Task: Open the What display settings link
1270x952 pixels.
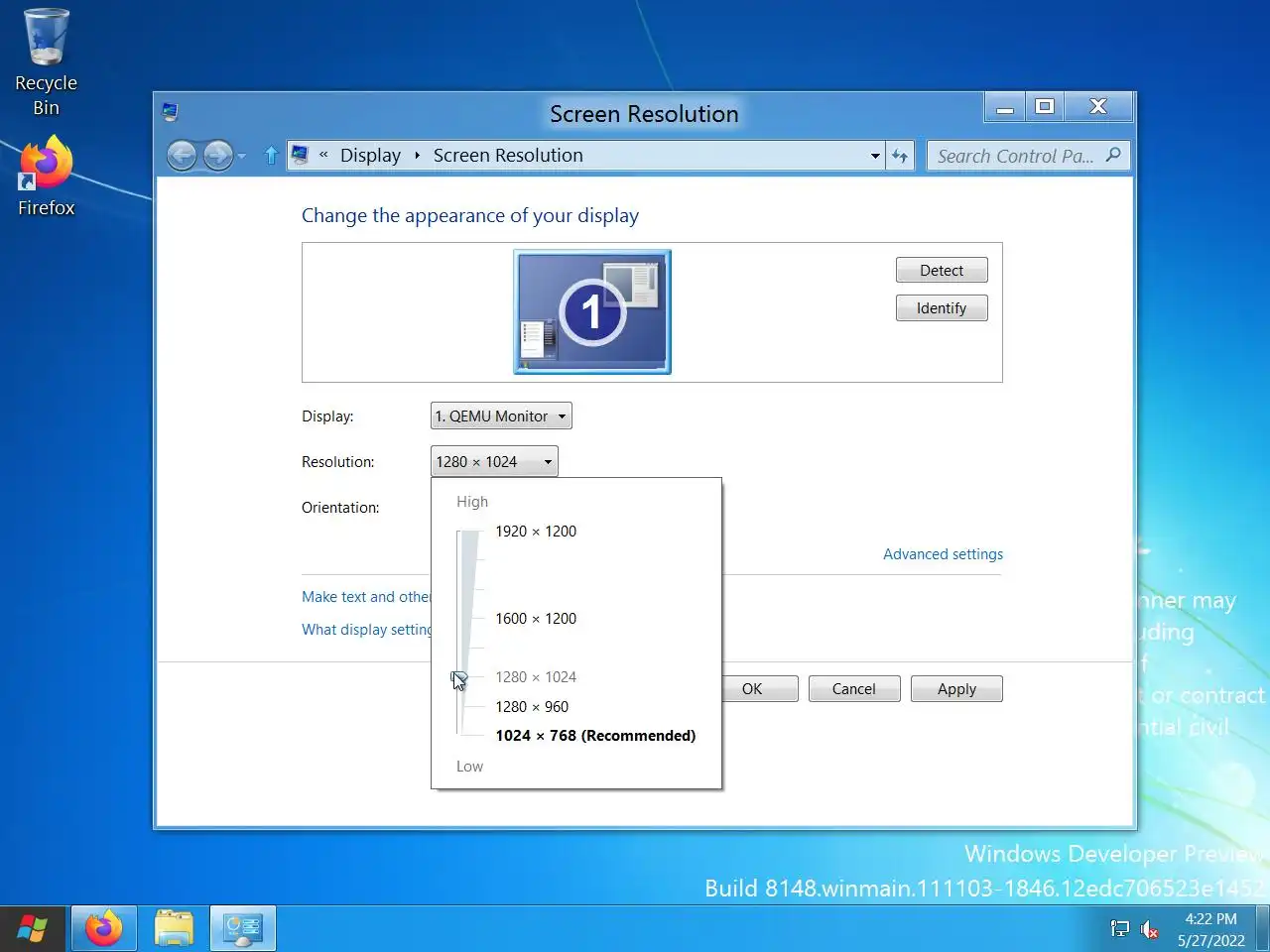Action: [366, 630]
